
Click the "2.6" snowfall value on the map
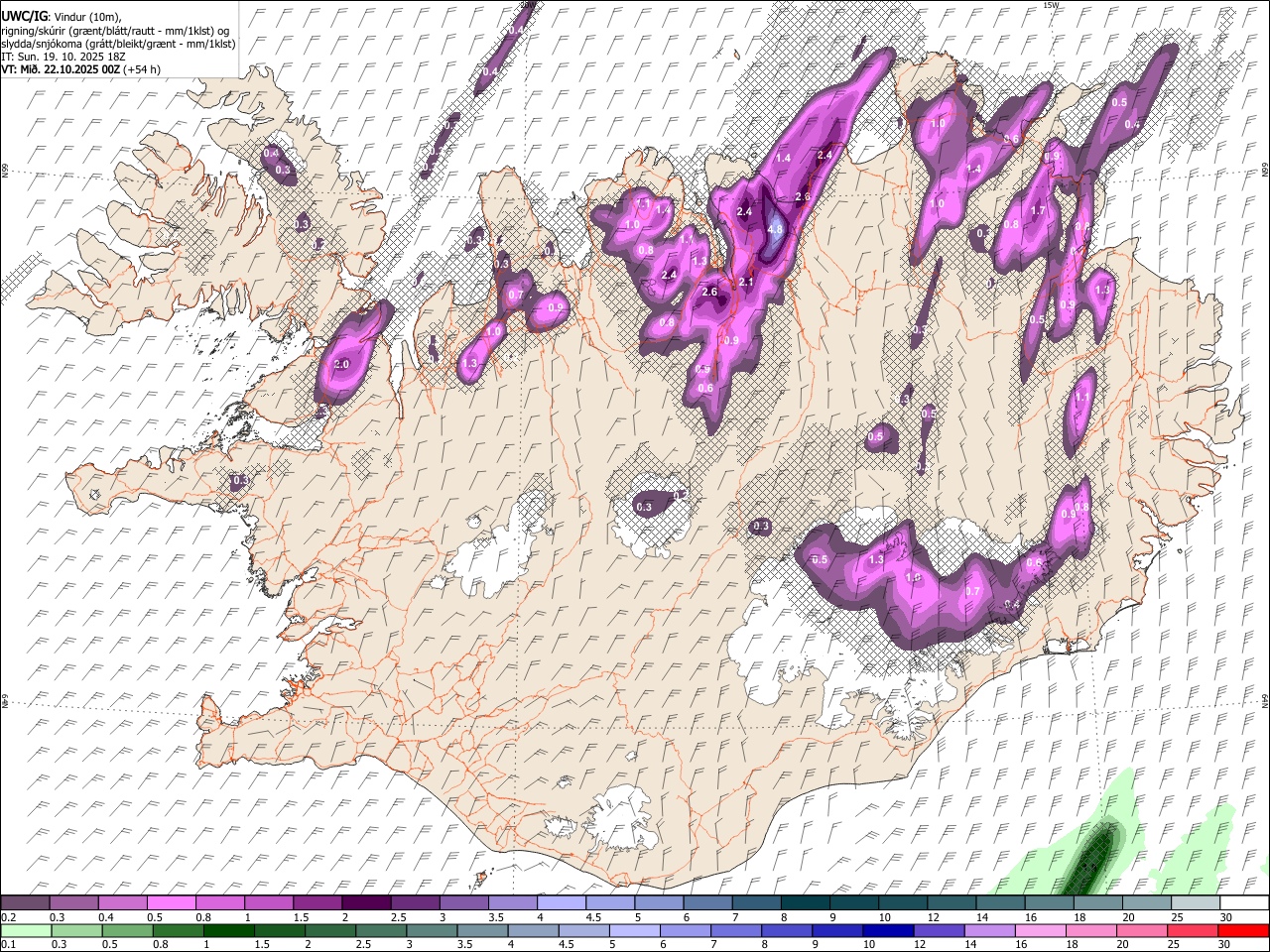tap(709, 292)
